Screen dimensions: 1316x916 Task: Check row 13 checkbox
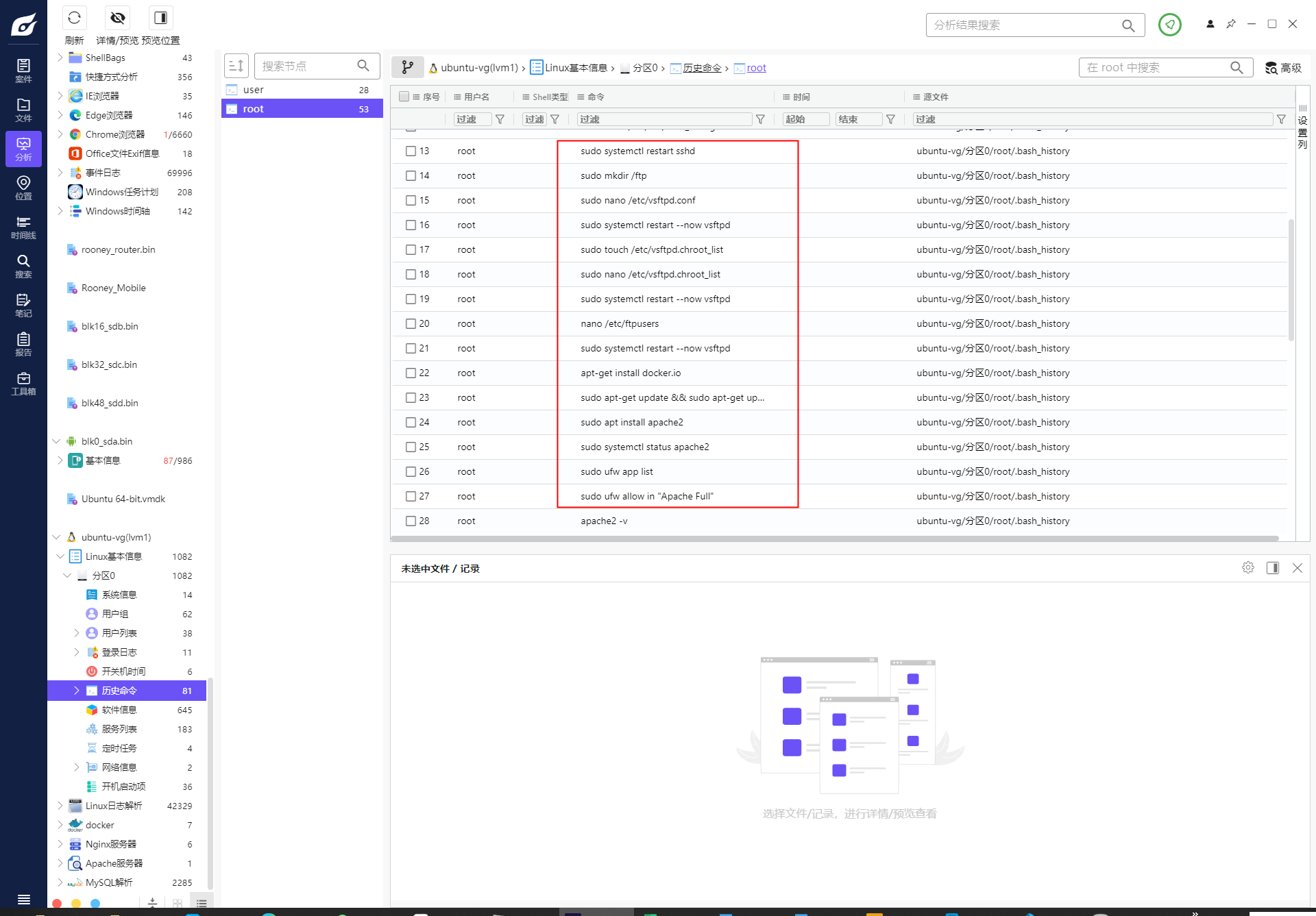point(411,151)
